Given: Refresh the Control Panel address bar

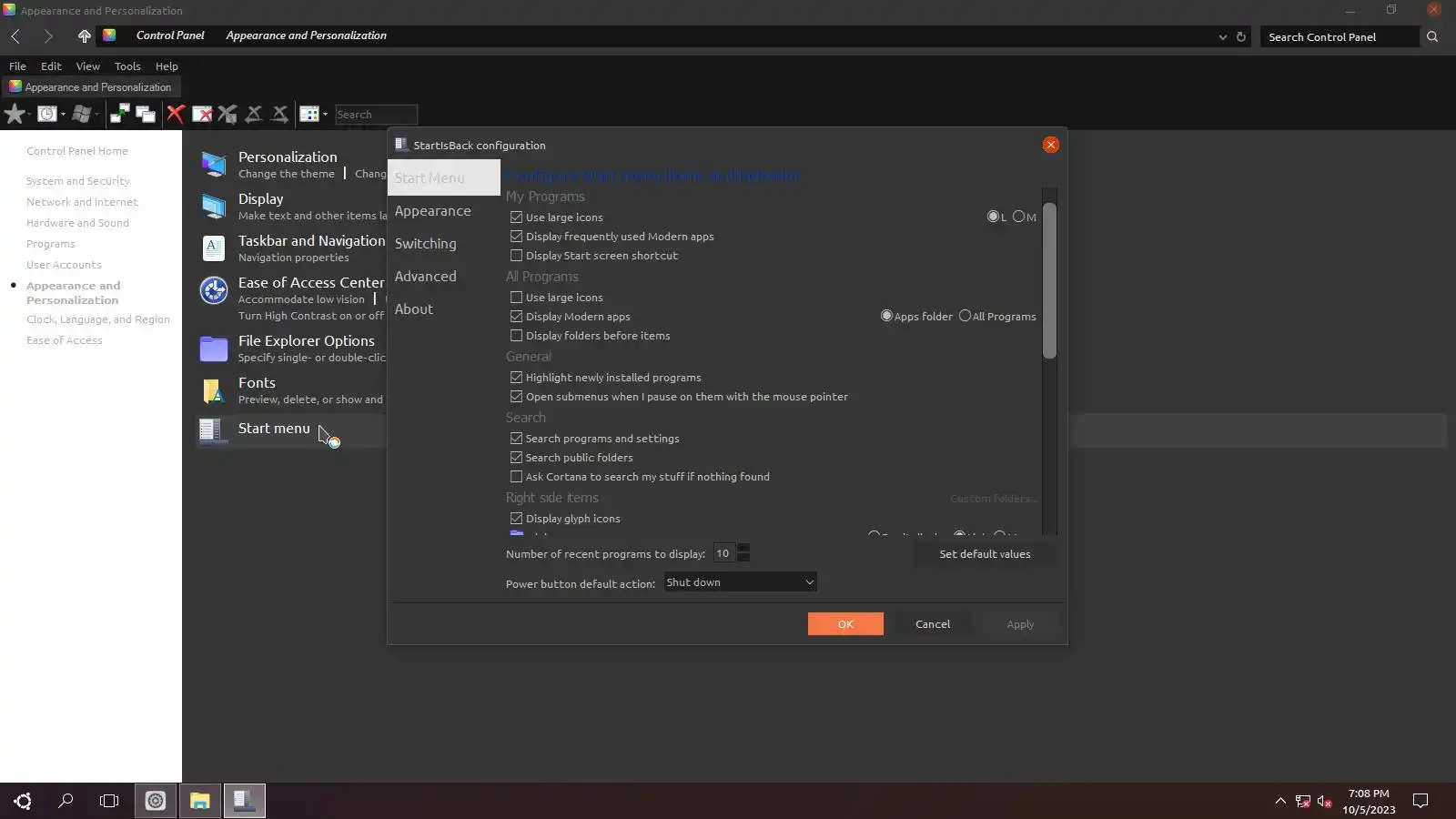Looking at the screenshot, I should pyautogui.click(x=1240, y=37).
